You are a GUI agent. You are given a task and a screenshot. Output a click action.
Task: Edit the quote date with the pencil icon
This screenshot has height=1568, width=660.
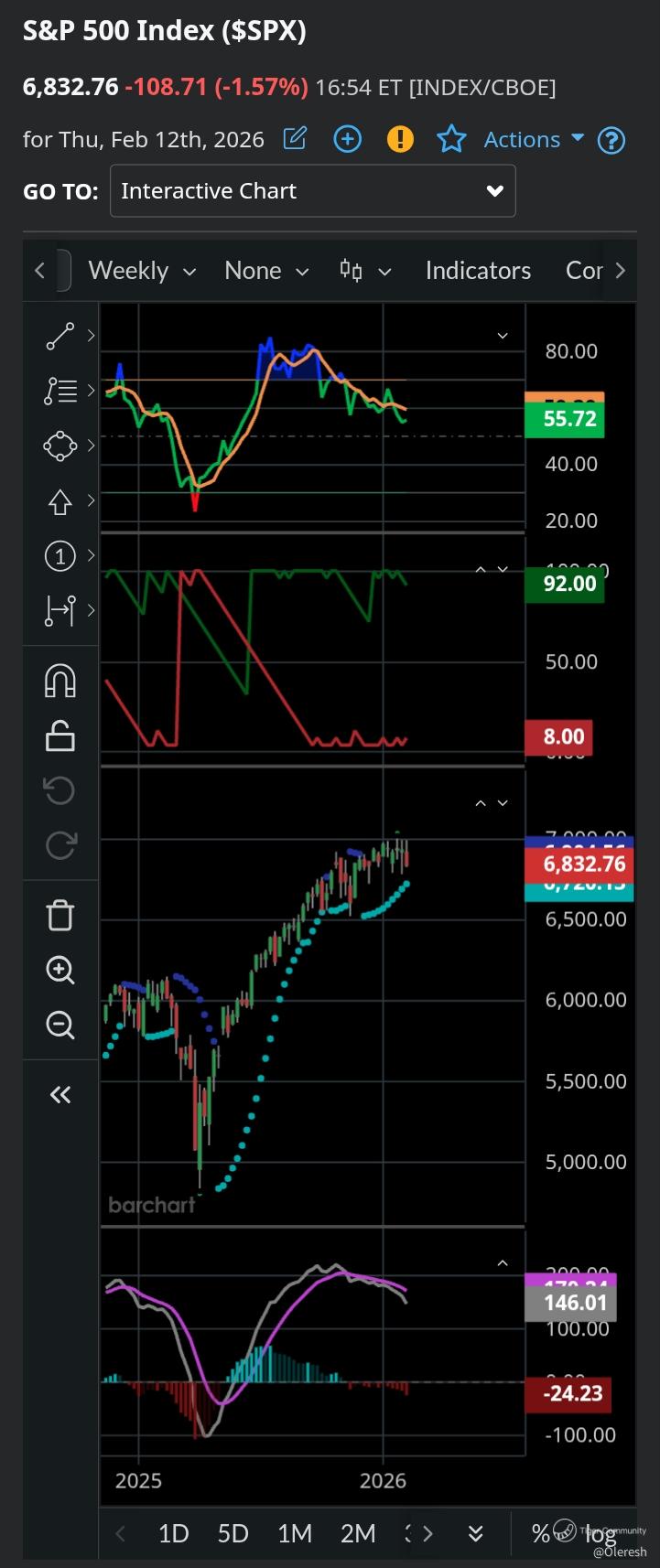295,139
